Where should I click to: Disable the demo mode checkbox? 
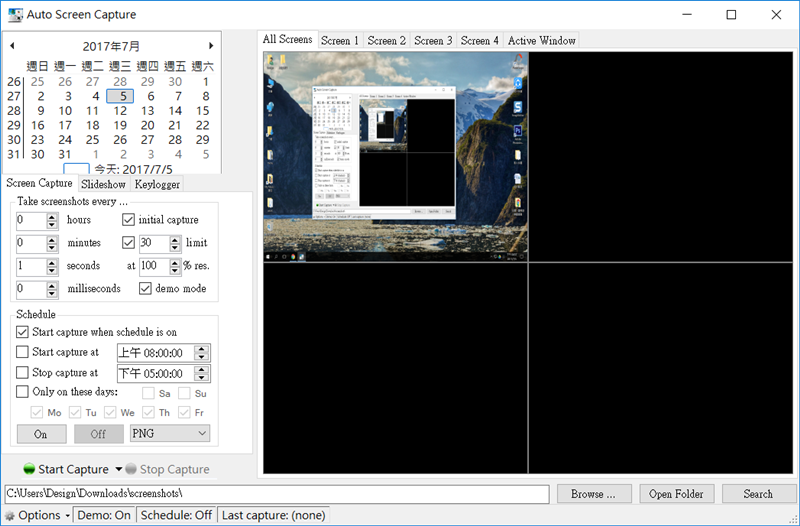pyautogui.click(x=145, y=289)
